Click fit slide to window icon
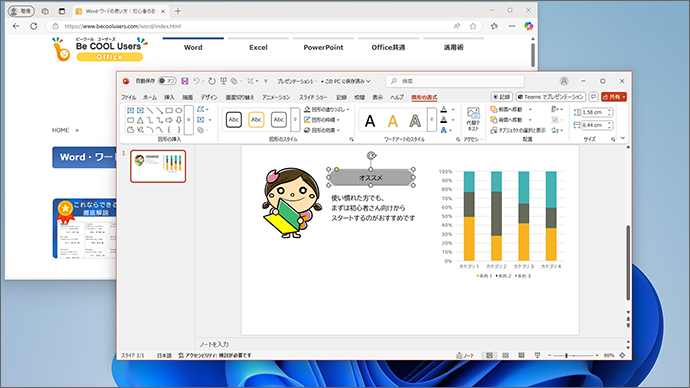Image resolution: width=690 pixels, height=388 pixels. coord(622,355)
